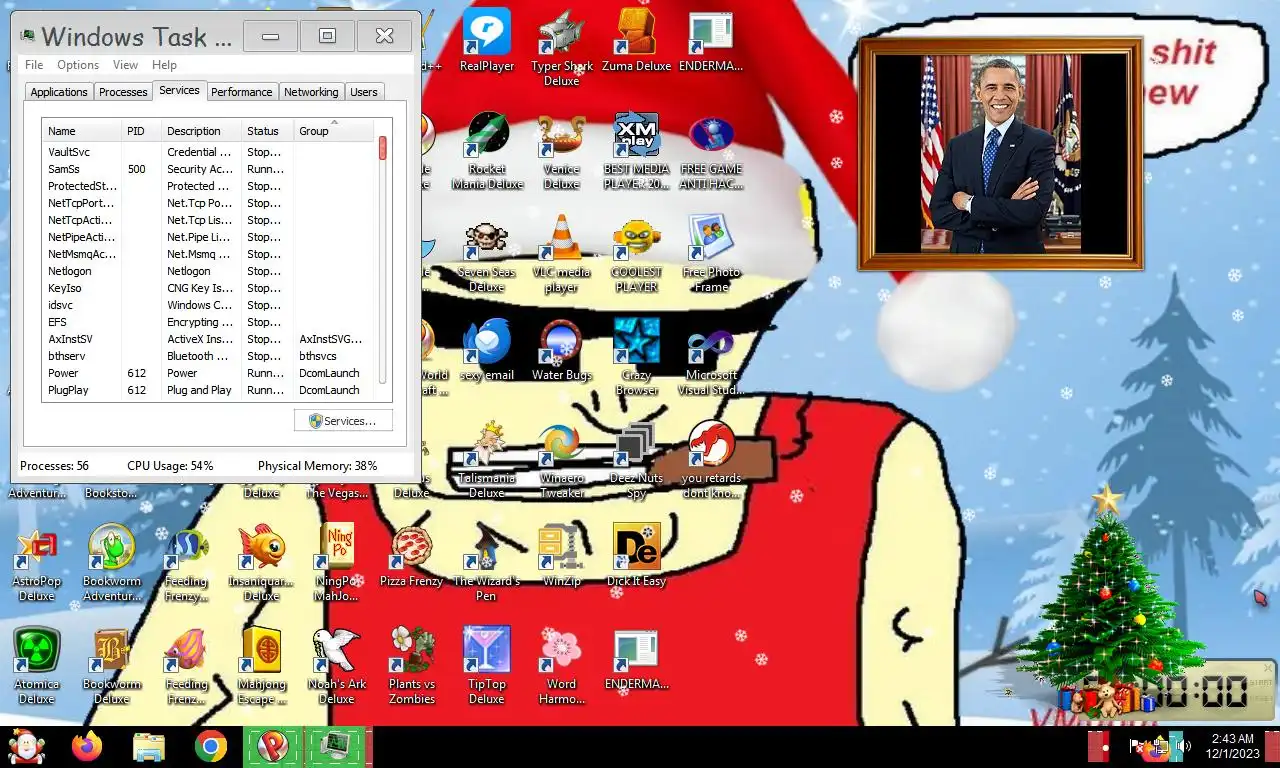The width and height of the screenshot is (1280, 768).
Task: Switch to the Performance tab
Action: click(241, 92)
